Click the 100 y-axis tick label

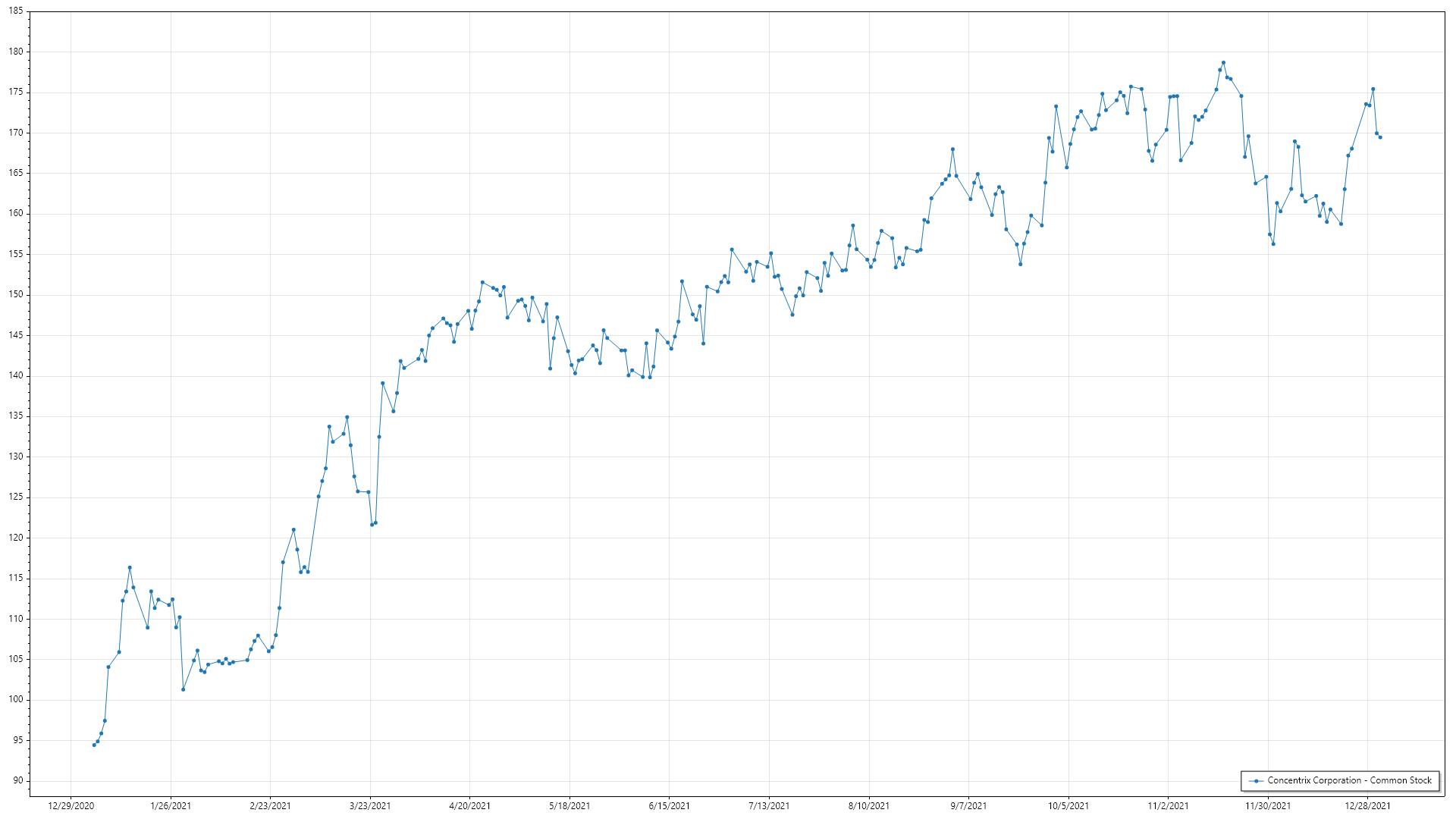pyautogui.click(x=15, y=699)
